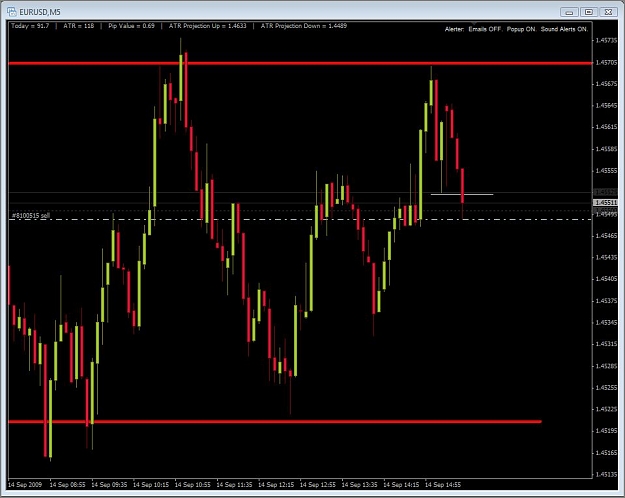Restore the EURUSD,M5 chart window size
Viewport: 625px width, 498px height.
click(x=589, y=12)
